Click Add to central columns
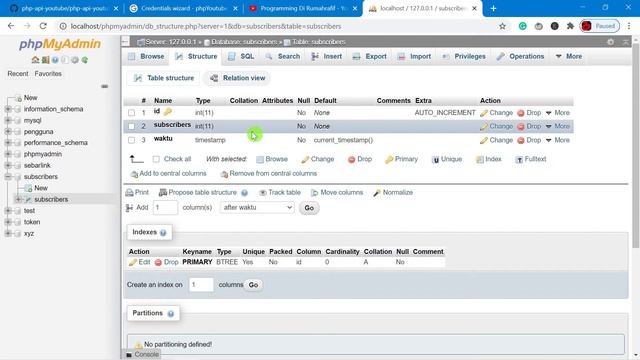Screen dimensions: 640x360 [x=168, y=174]
